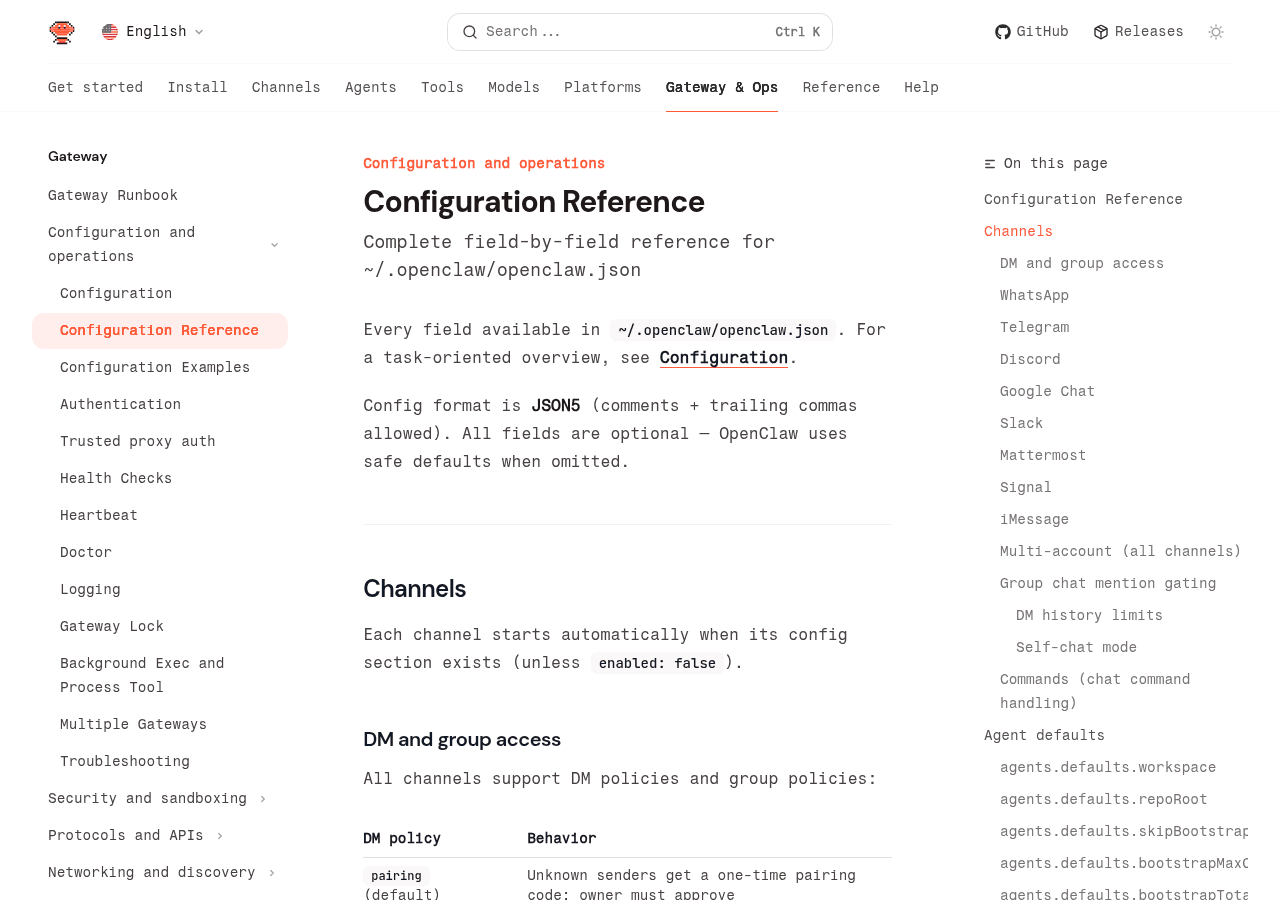Open the Configuration link in the paragraph
The height and width of the screenshot is (900, 1280).
pos(723,355)
